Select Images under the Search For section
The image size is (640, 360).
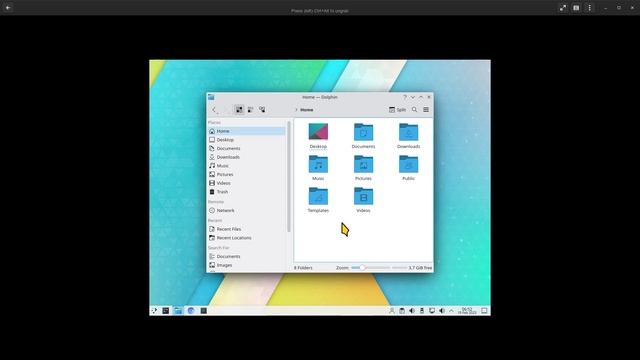(247, 265)
